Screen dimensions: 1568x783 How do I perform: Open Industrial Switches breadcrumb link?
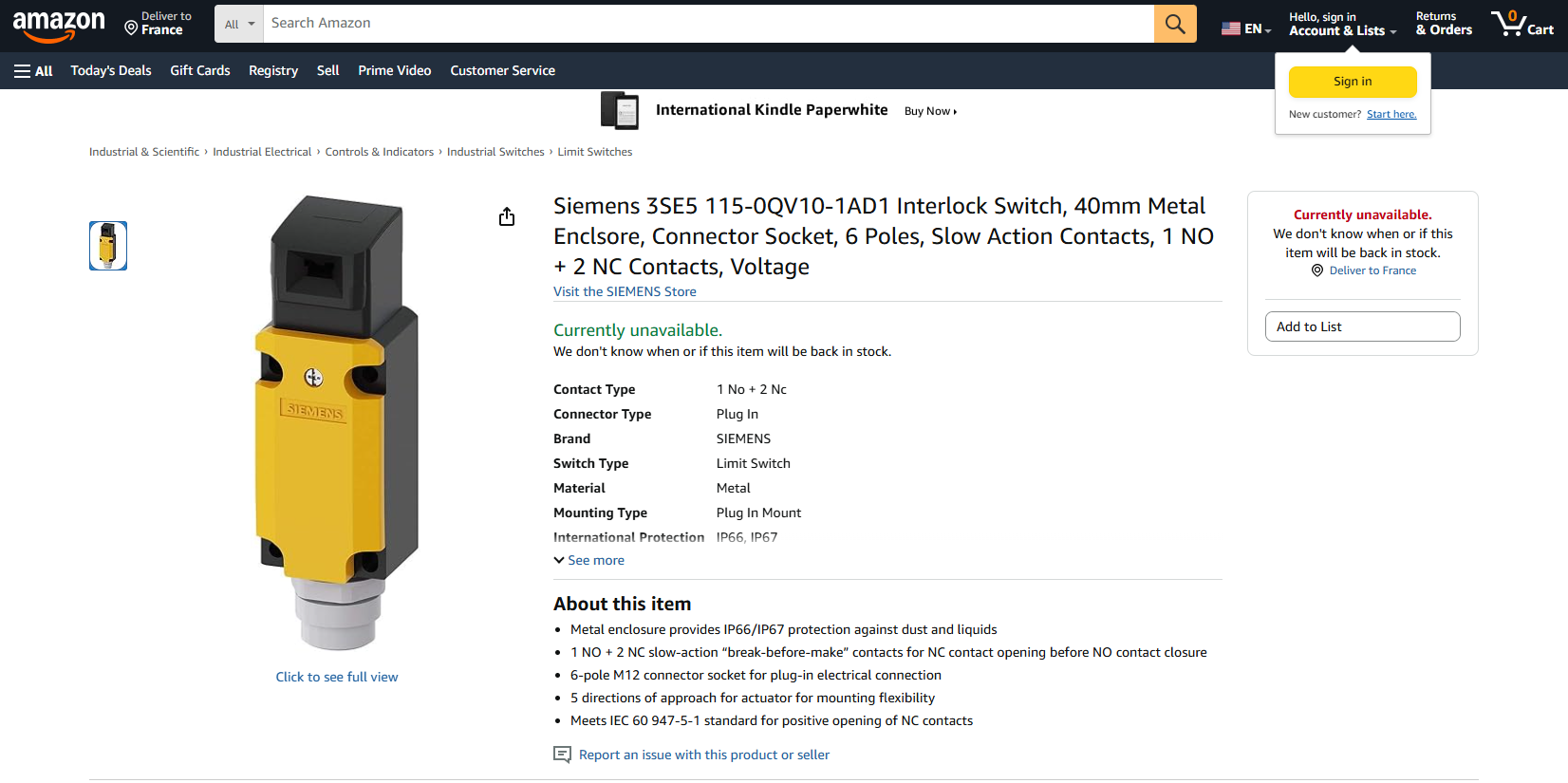[495, 152]
